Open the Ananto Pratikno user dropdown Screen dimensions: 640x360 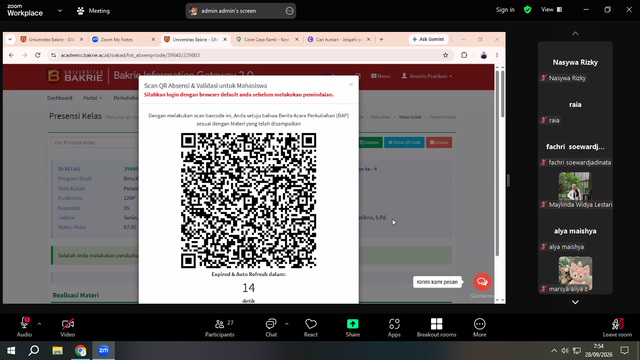pos(427,76)
